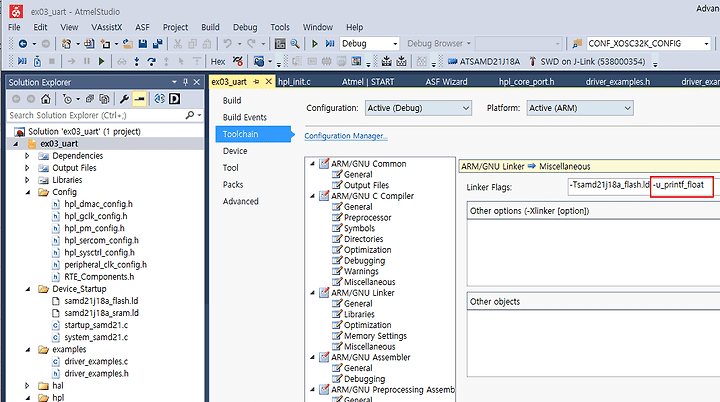Click the Configuration Manager link
The height and width of the screenshot is (402, 720).
pyautogui.click(x=346, y=136)
